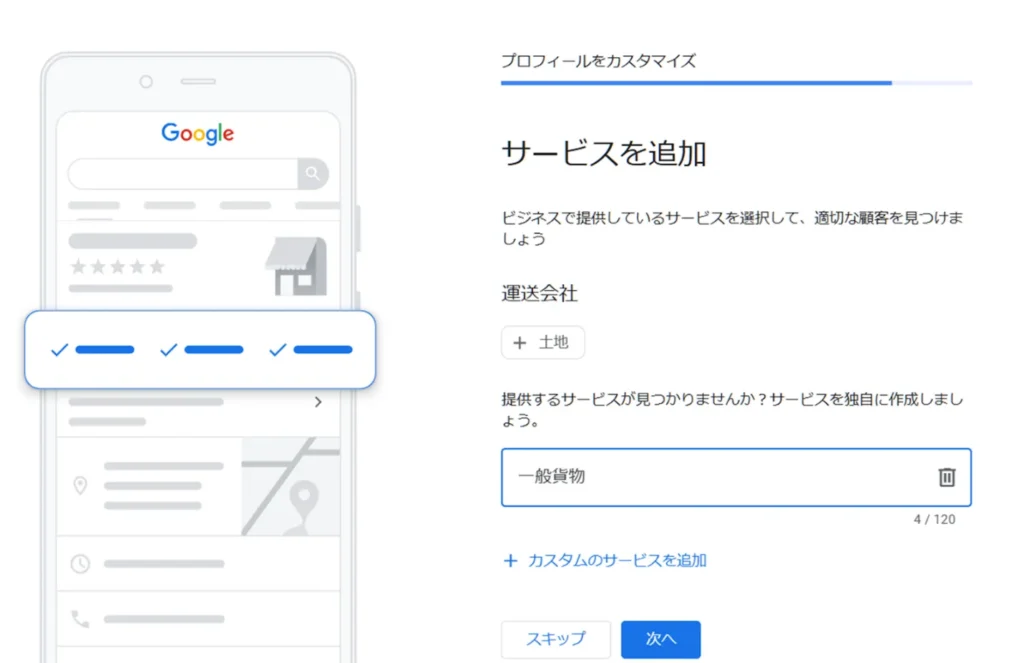This screenshot has width=1024, height=663.
Task: Click the magnifier search icon in phone mockup
Action: 313,173
